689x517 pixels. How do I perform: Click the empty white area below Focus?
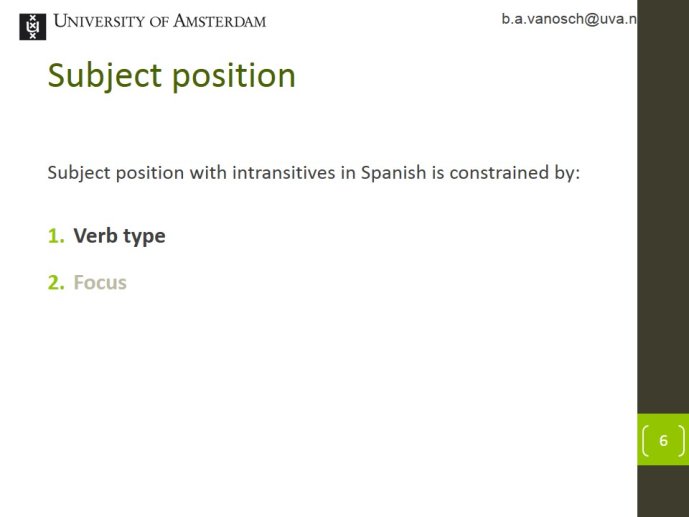pyautogui.click(x=308, y=395)
